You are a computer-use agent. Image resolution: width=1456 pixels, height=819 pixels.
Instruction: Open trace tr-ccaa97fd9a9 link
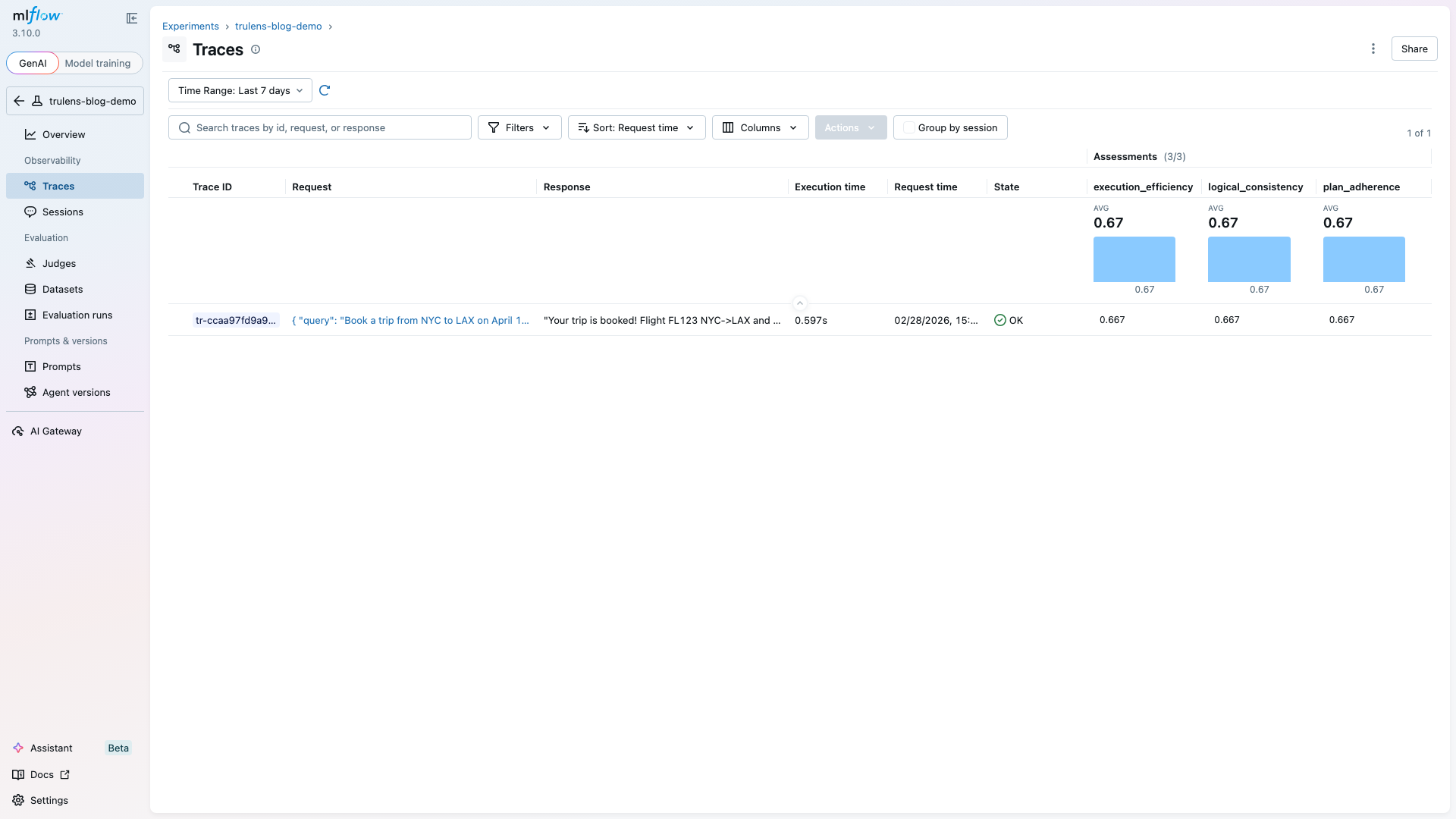coord(235,320)
